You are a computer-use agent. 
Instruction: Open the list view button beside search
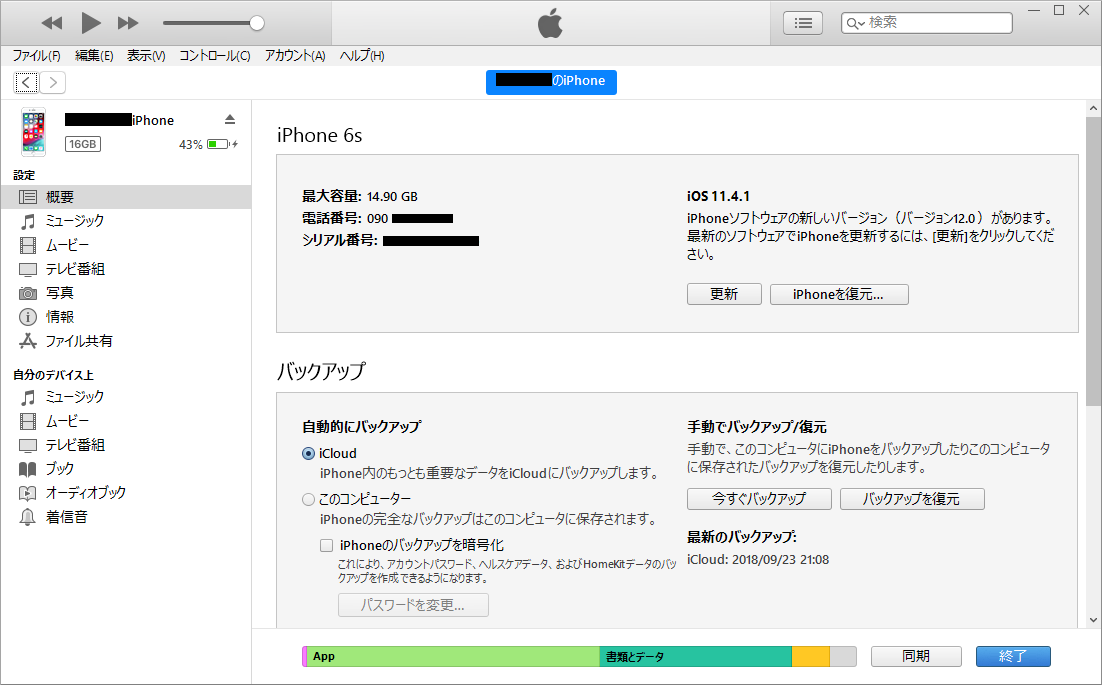803,23
